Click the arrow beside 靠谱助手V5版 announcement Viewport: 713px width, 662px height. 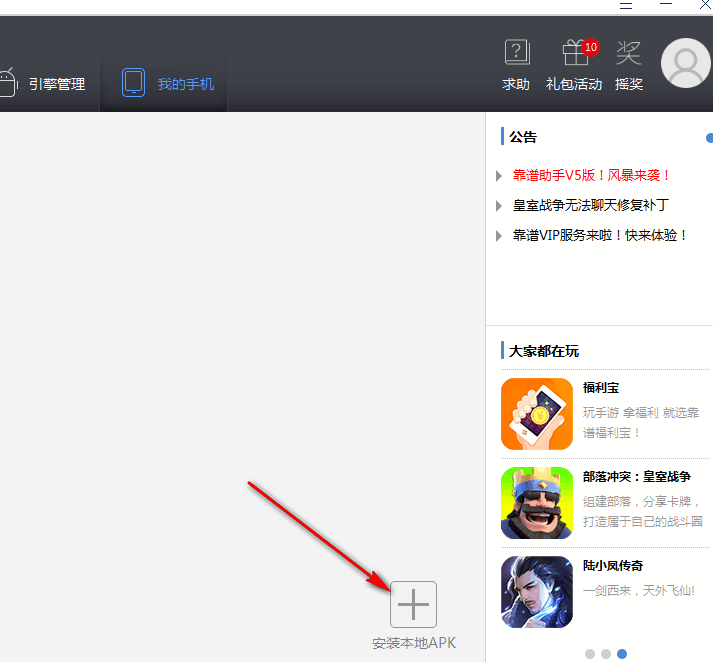(x=499, y=176)
